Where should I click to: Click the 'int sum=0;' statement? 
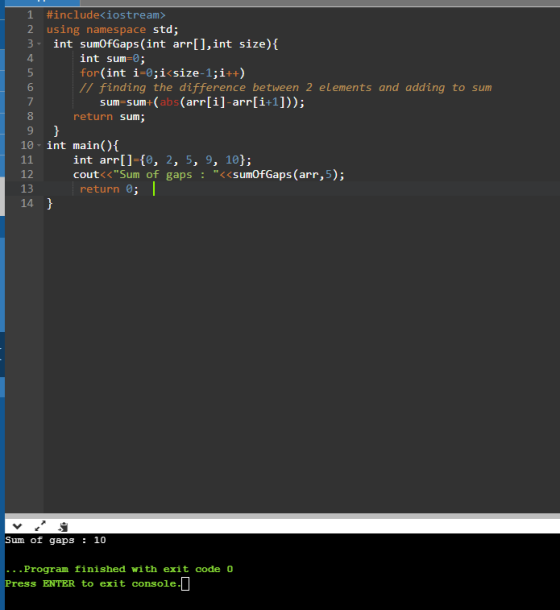(112, 58)
